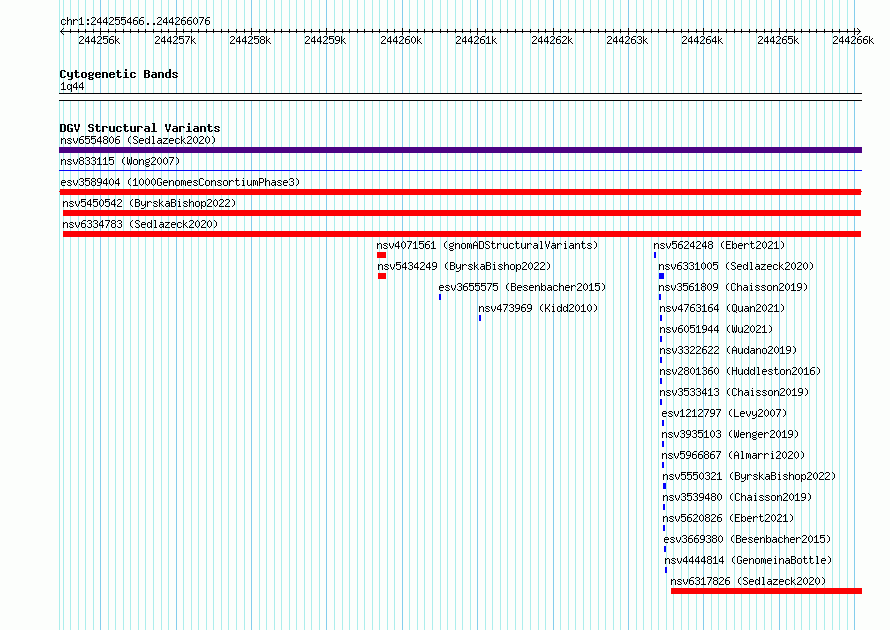Select the 1q44 cytogenetic band label
The height and width of the screenshot is (630, 890).
[72, 86]
